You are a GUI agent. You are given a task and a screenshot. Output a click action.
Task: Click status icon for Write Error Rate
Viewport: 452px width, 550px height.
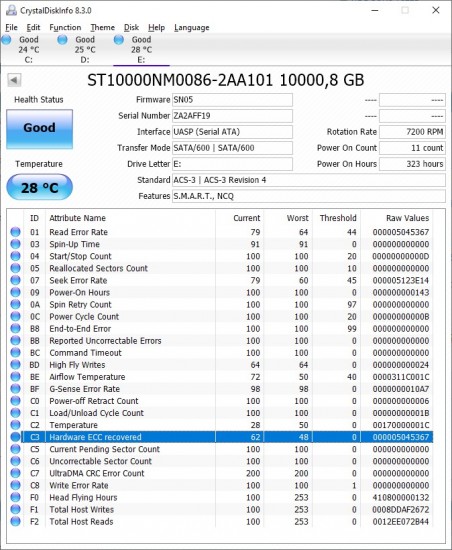click(15, 485)
